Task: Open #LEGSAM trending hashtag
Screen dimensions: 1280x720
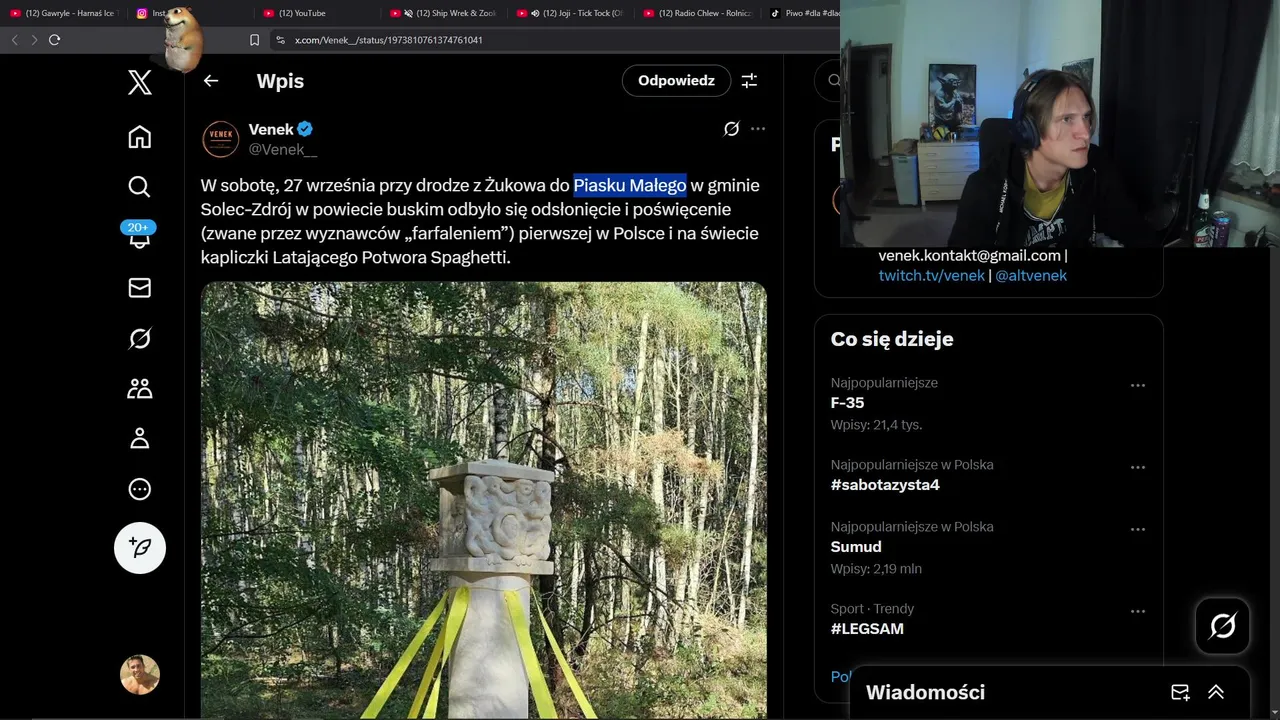Action: click(867, 629)
